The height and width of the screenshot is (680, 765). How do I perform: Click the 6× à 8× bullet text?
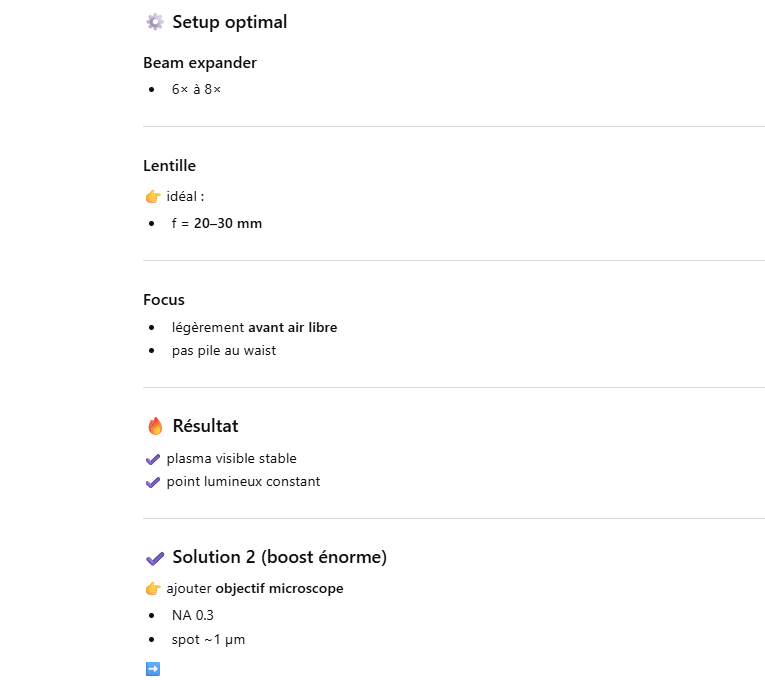[x=196, y=90]
